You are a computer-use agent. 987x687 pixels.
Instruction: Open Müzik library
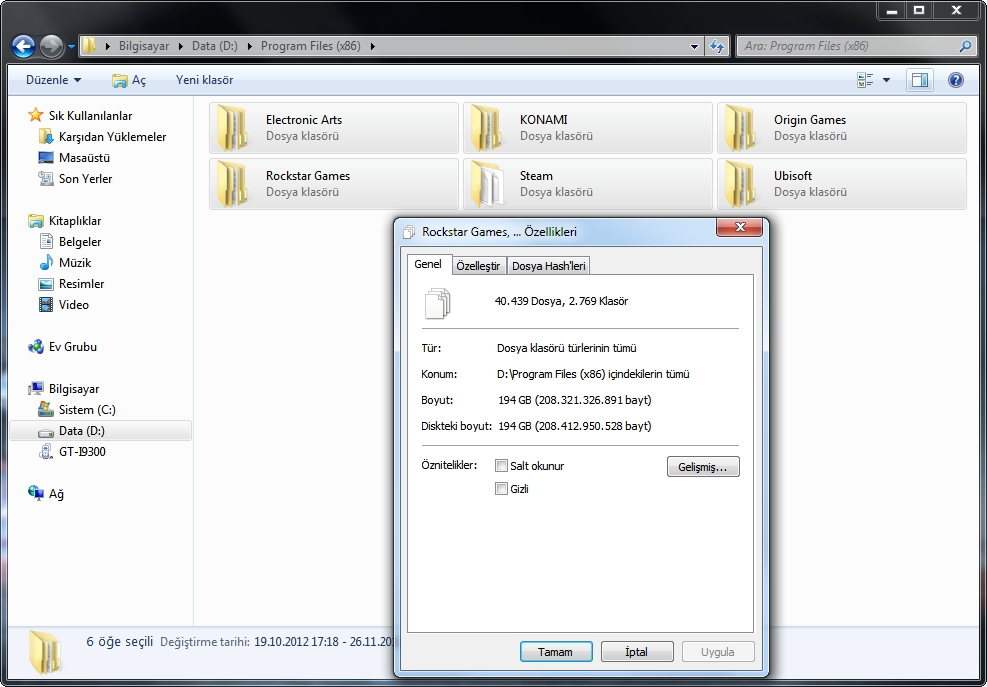[x=75, y=263]
